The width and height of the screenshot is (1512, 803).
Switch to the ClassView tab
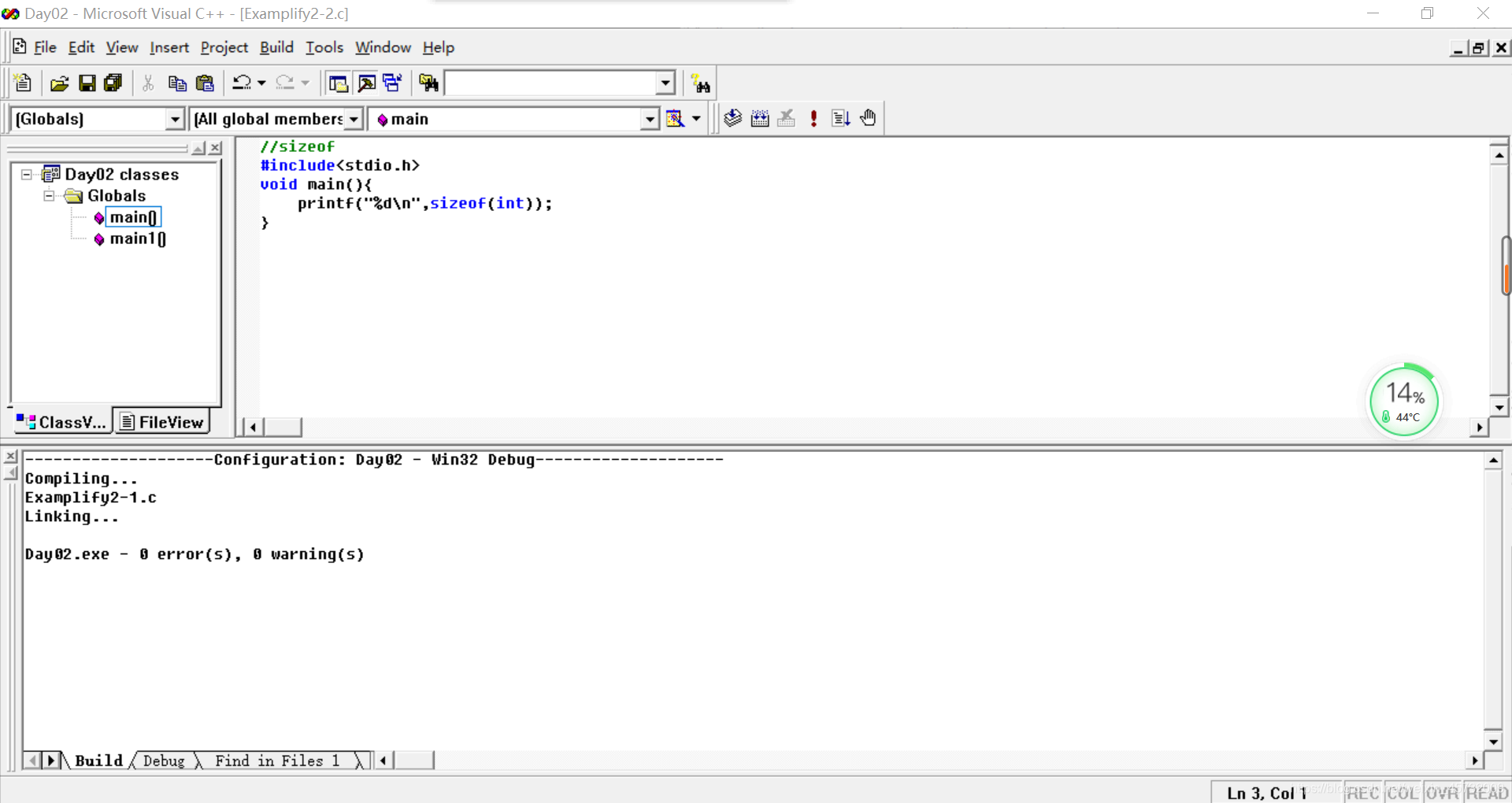(61, 422)
